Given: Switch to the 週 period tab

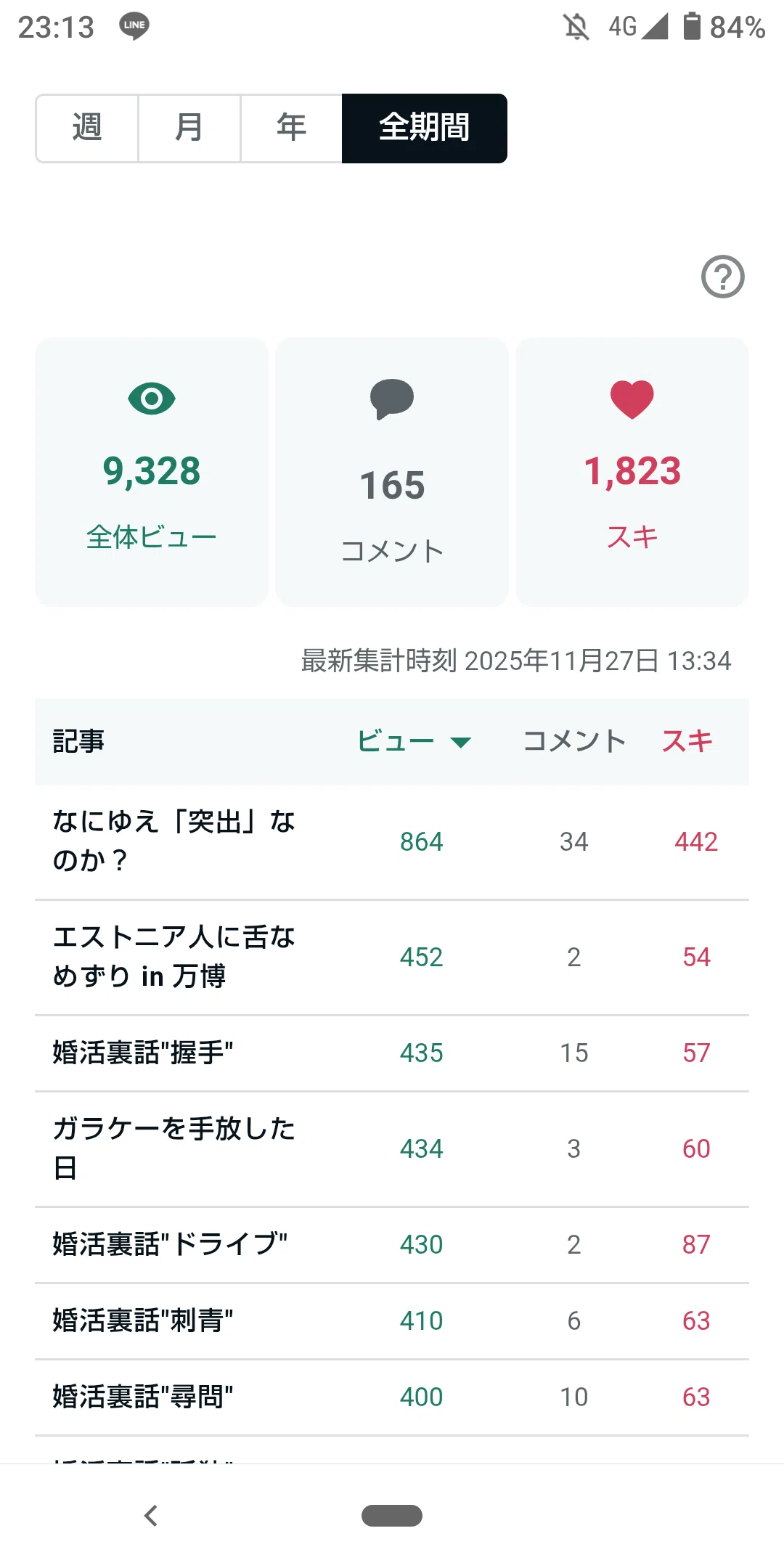Looking at the screenshot, I should point(87,128).
